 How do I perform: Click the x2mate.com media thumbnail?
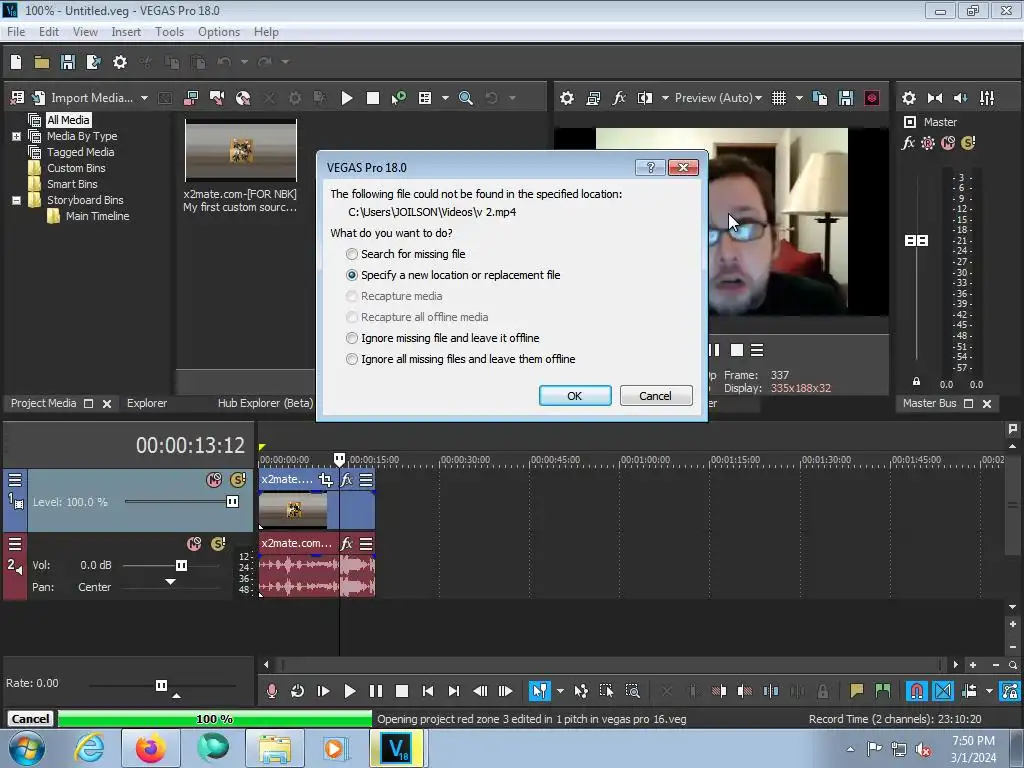click(x=241, y=151)
